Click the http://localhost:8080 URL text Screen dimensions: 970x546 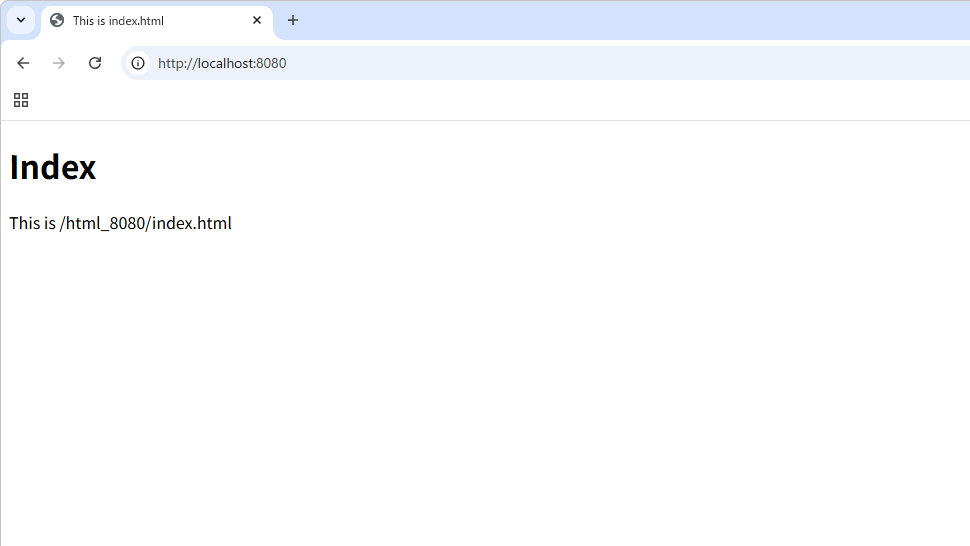[221, 63]
